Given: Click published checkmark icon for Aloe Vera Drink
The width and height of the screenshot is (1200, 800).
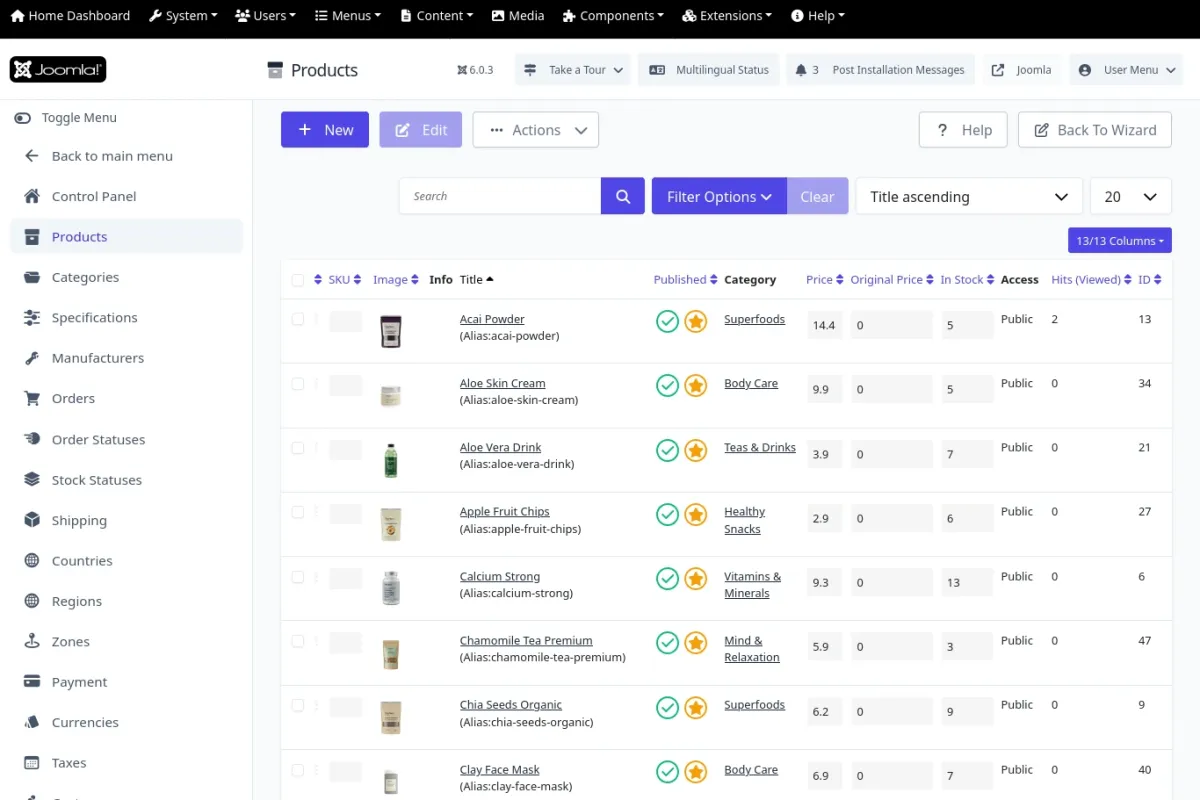Looking at the screenshot, I should (x=667, y=450).
